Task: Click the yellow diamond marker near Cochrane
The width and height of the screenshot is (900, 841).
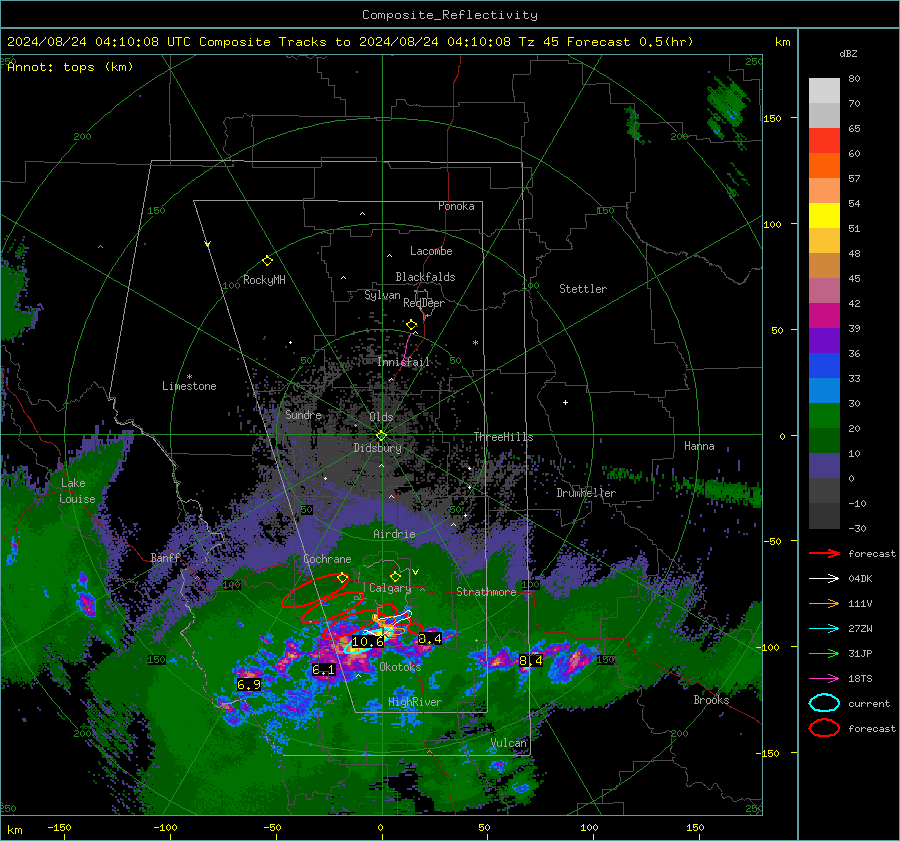Action: [x=342, y=577]
